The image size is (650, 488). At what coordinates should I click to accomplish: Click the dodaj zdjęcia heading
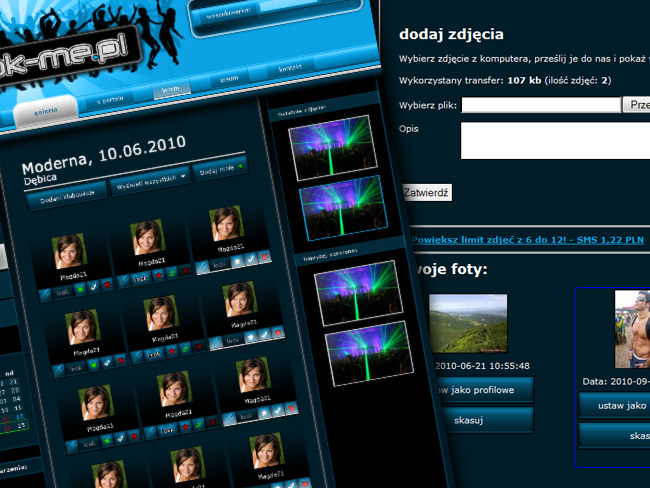point(451,34)
